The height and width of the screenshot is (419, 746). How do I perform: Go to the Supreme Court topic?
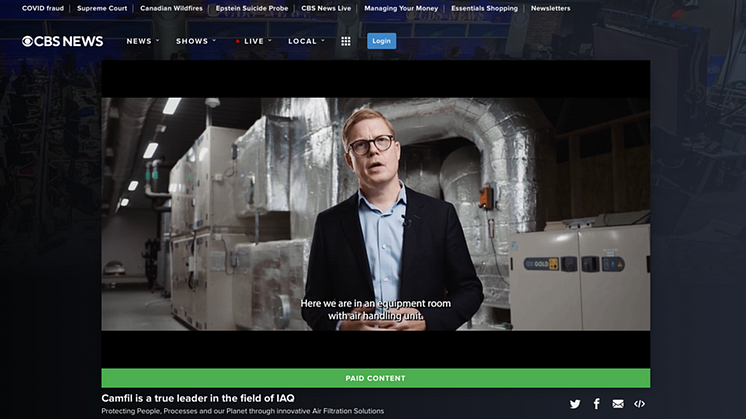(102, 8)
